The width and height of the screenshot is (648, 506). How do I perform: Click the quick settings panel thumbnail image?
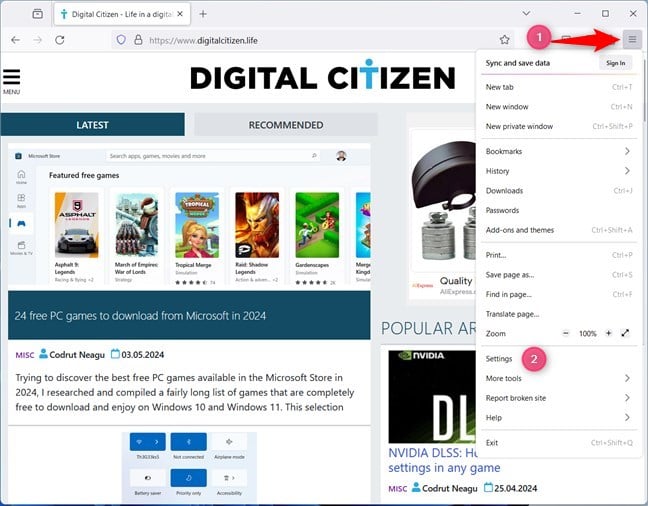pyautogui.click(x=189, y=467)
